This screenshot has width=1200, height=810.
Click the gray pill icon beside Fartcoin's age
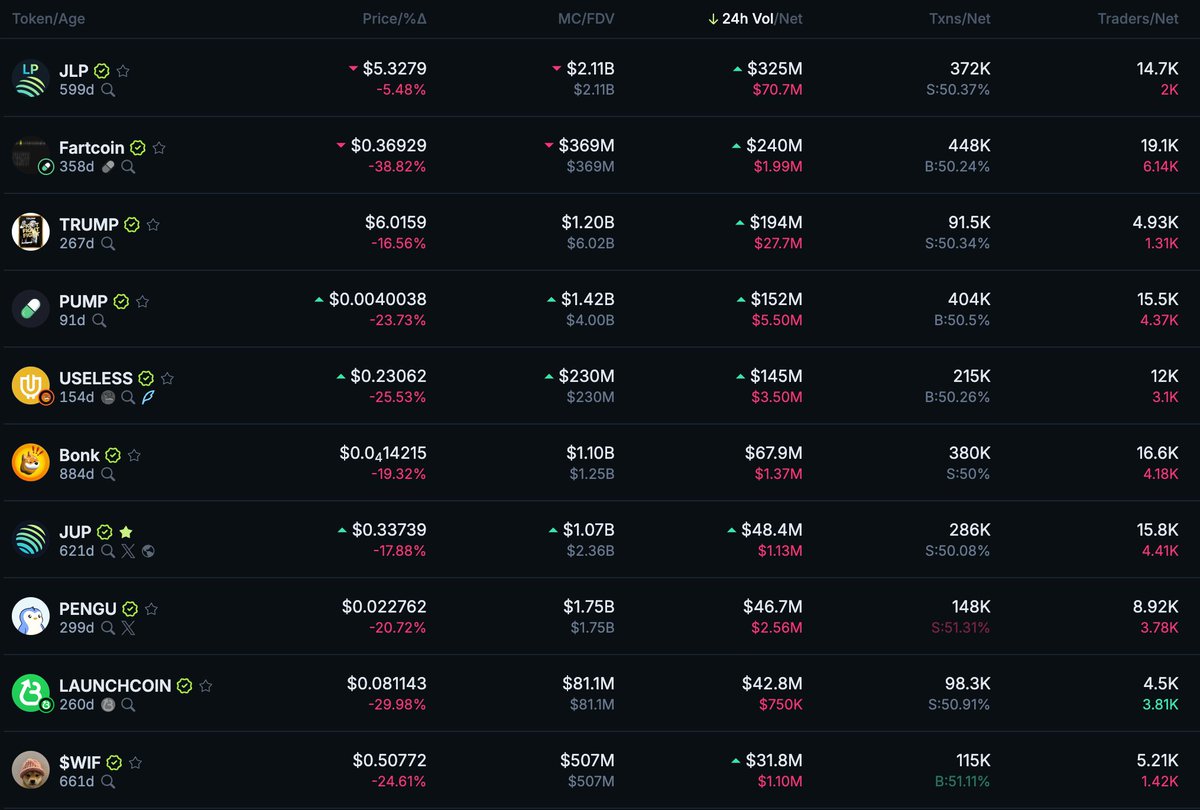[x=109, y=167]
